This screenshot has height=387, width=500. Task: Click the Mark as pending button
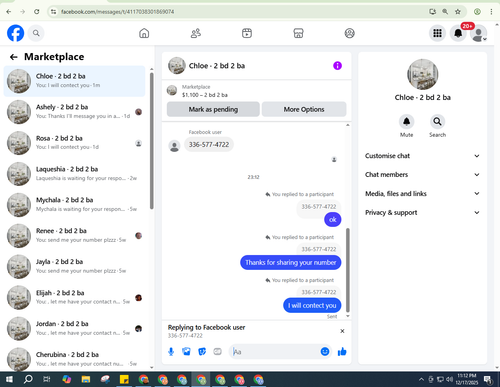pos(213,109)
